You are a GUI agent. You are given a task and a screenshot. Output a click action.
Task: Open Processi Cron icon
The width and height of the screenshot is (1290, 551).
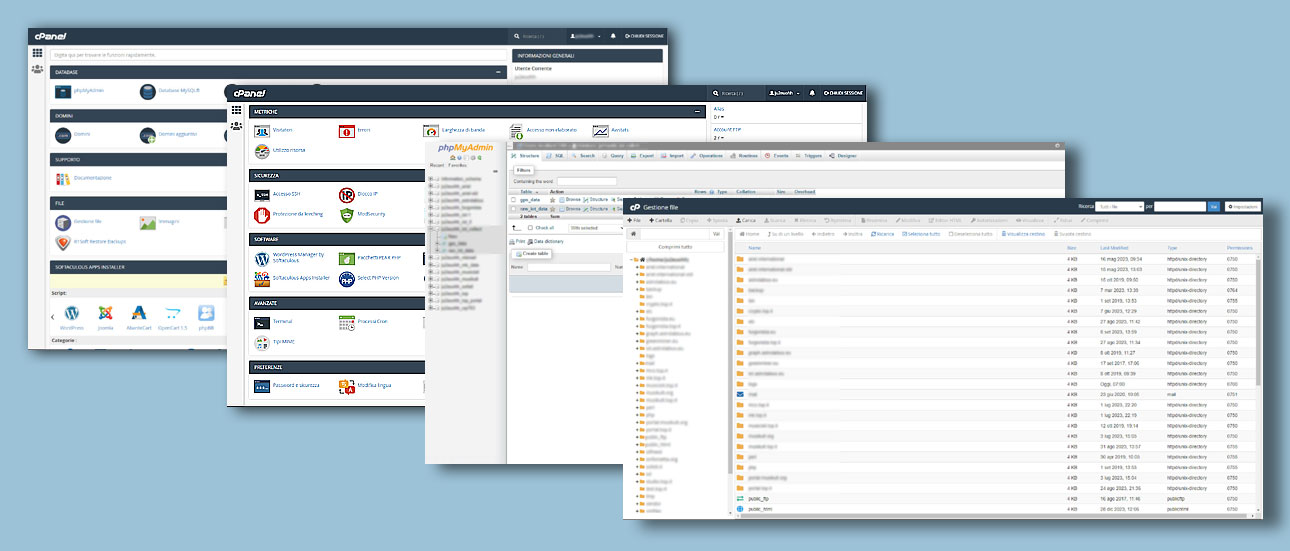click(347, 322)
